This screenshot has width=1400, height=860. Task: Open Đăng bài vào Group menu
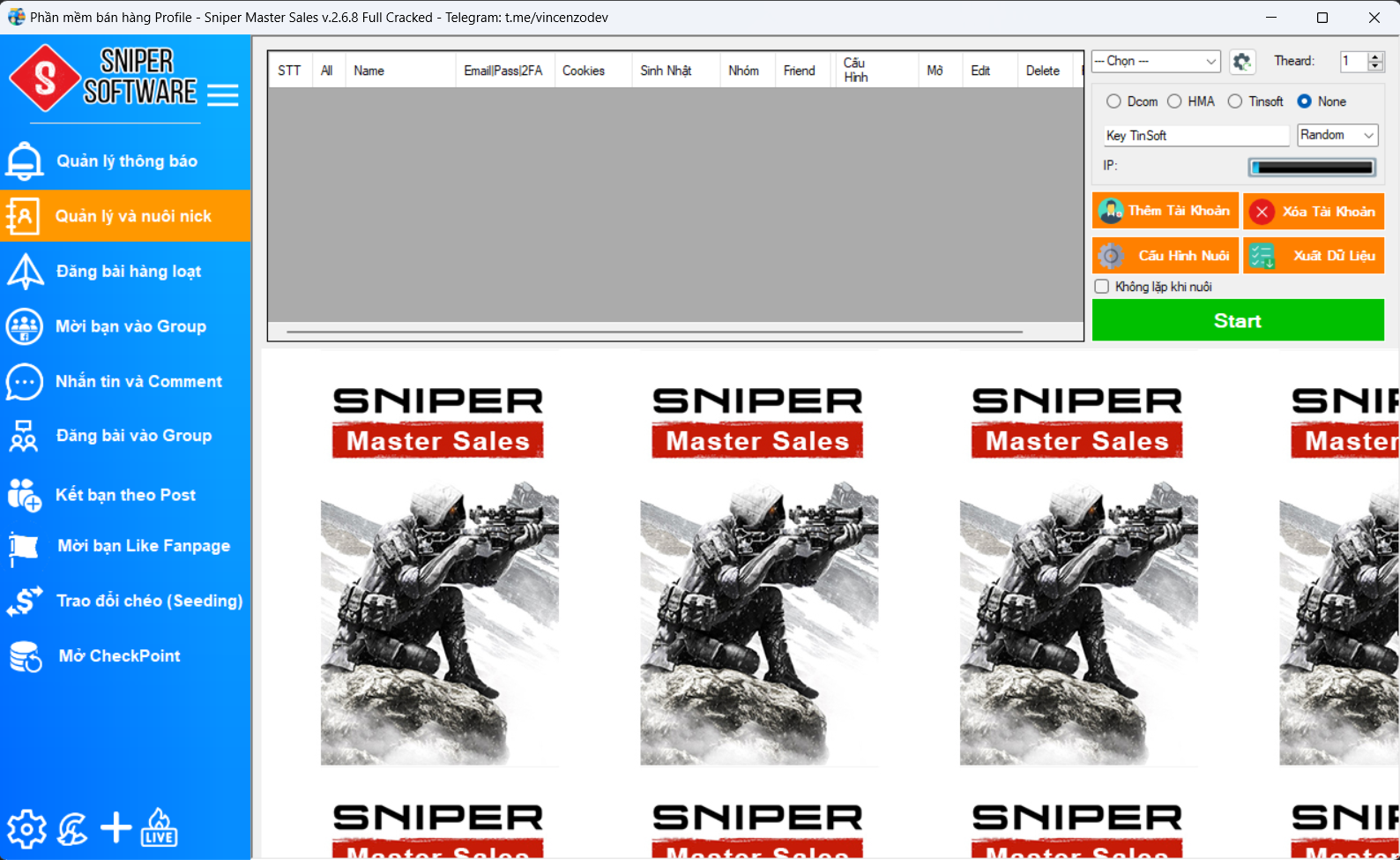pos(134,436)
